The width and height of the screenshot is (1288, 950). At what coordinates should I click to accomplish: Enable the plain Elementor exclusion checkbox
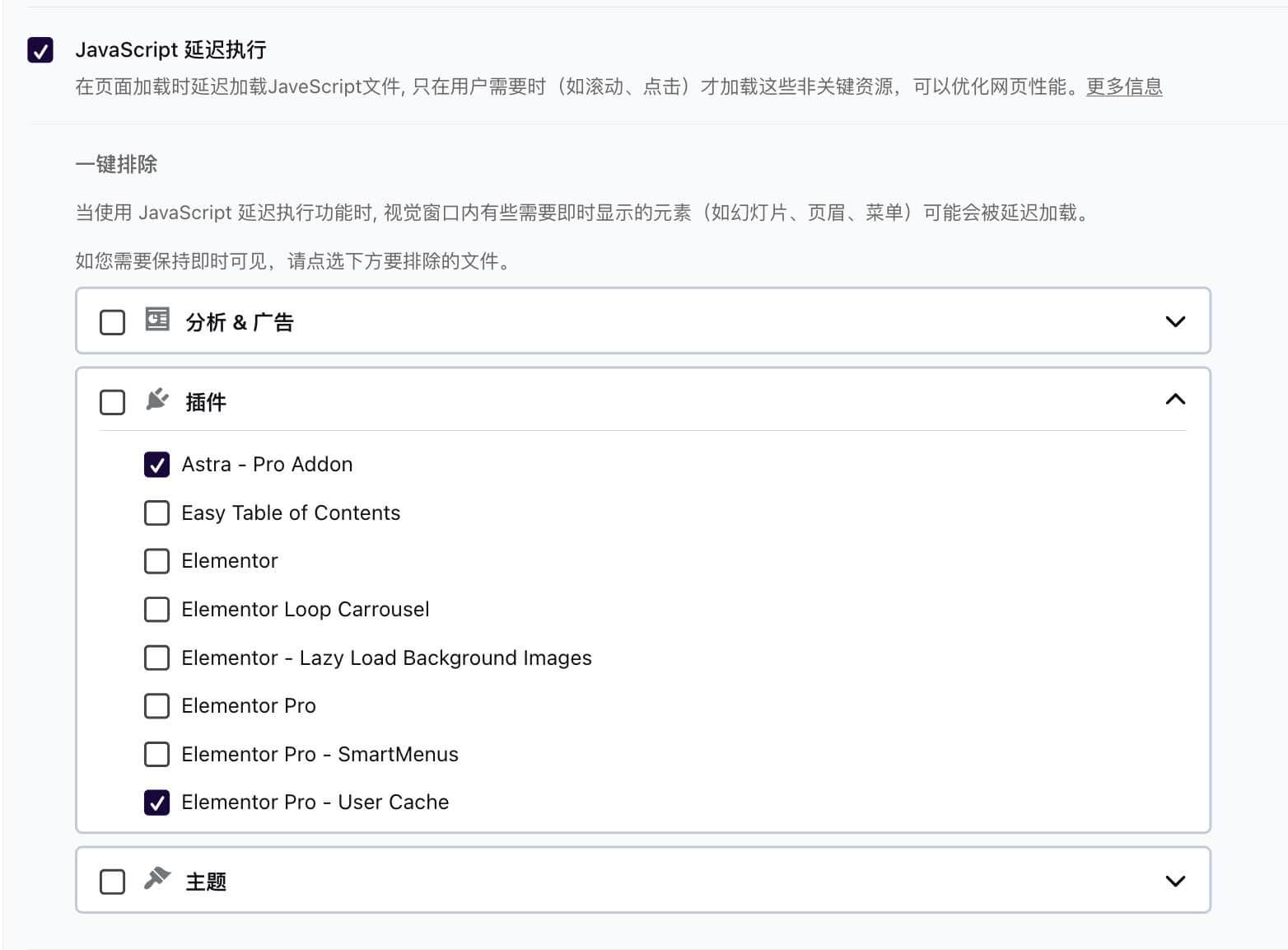coord(156,561)
